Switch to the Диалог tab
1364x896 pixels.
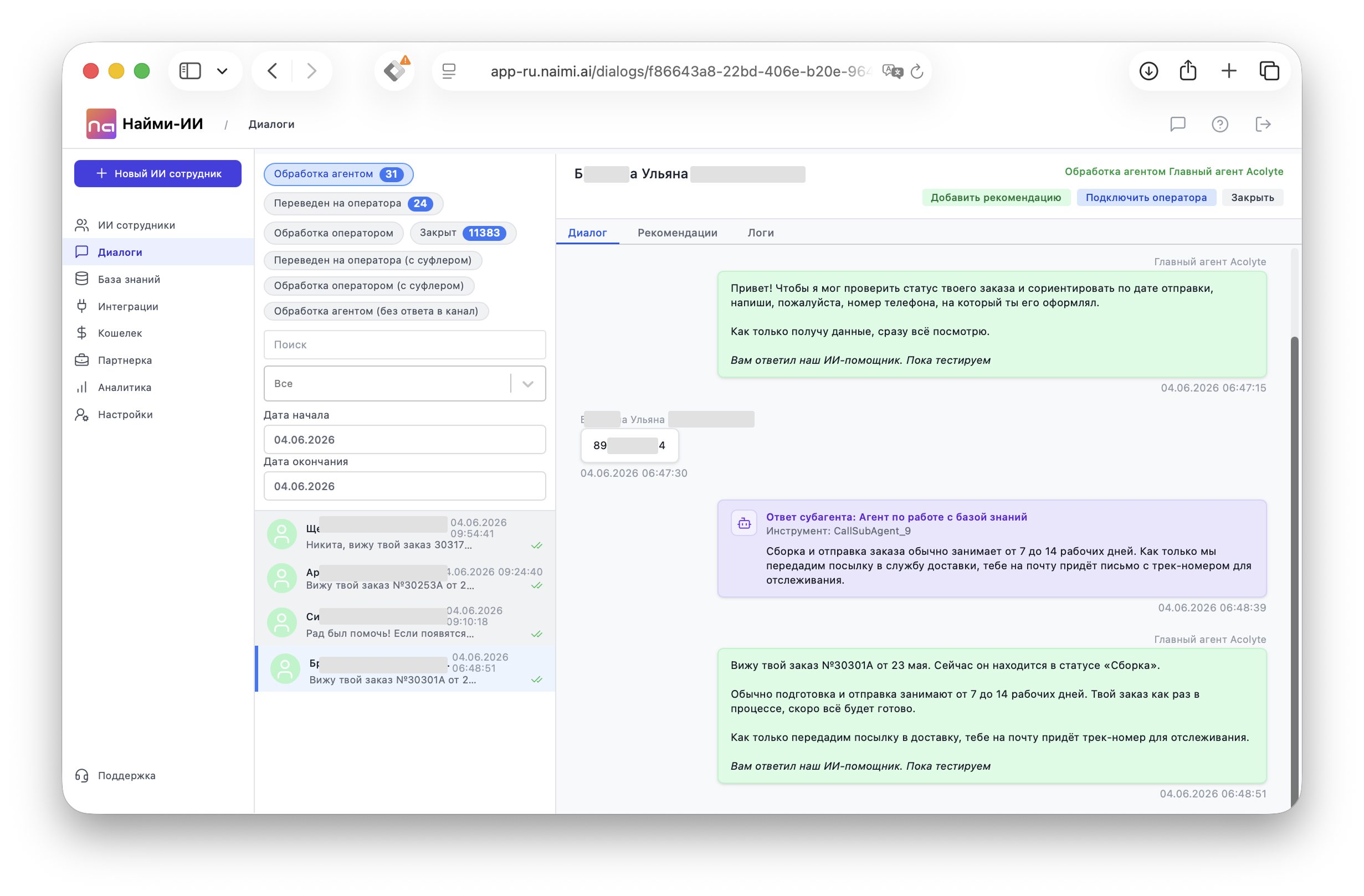coord(587,233)
